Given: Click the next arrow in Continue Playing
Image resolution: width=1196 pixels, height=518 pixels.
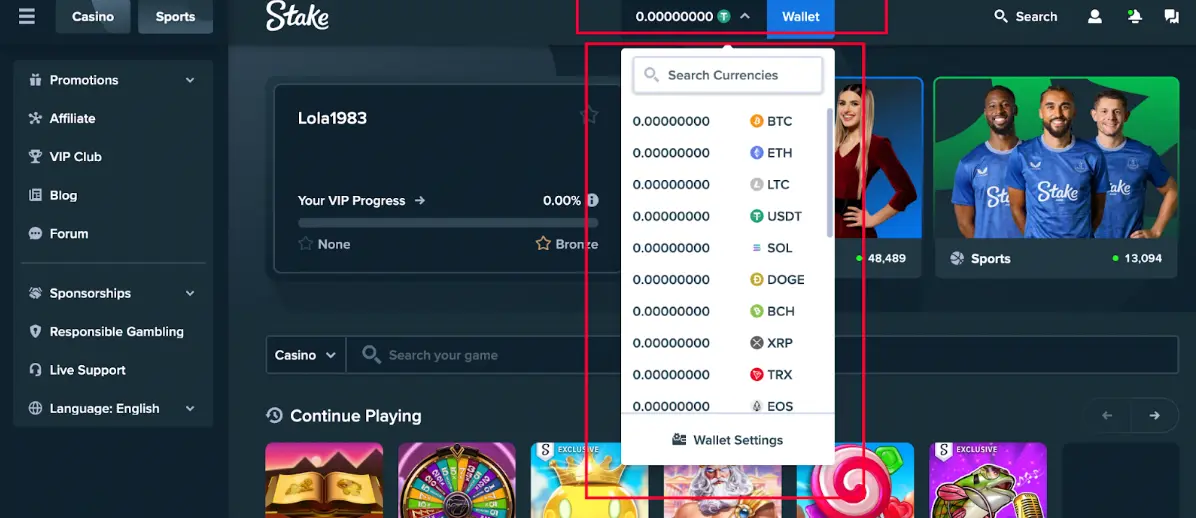Looking at the screenshot, I should pyautogui.click(x=1154, y=415).
